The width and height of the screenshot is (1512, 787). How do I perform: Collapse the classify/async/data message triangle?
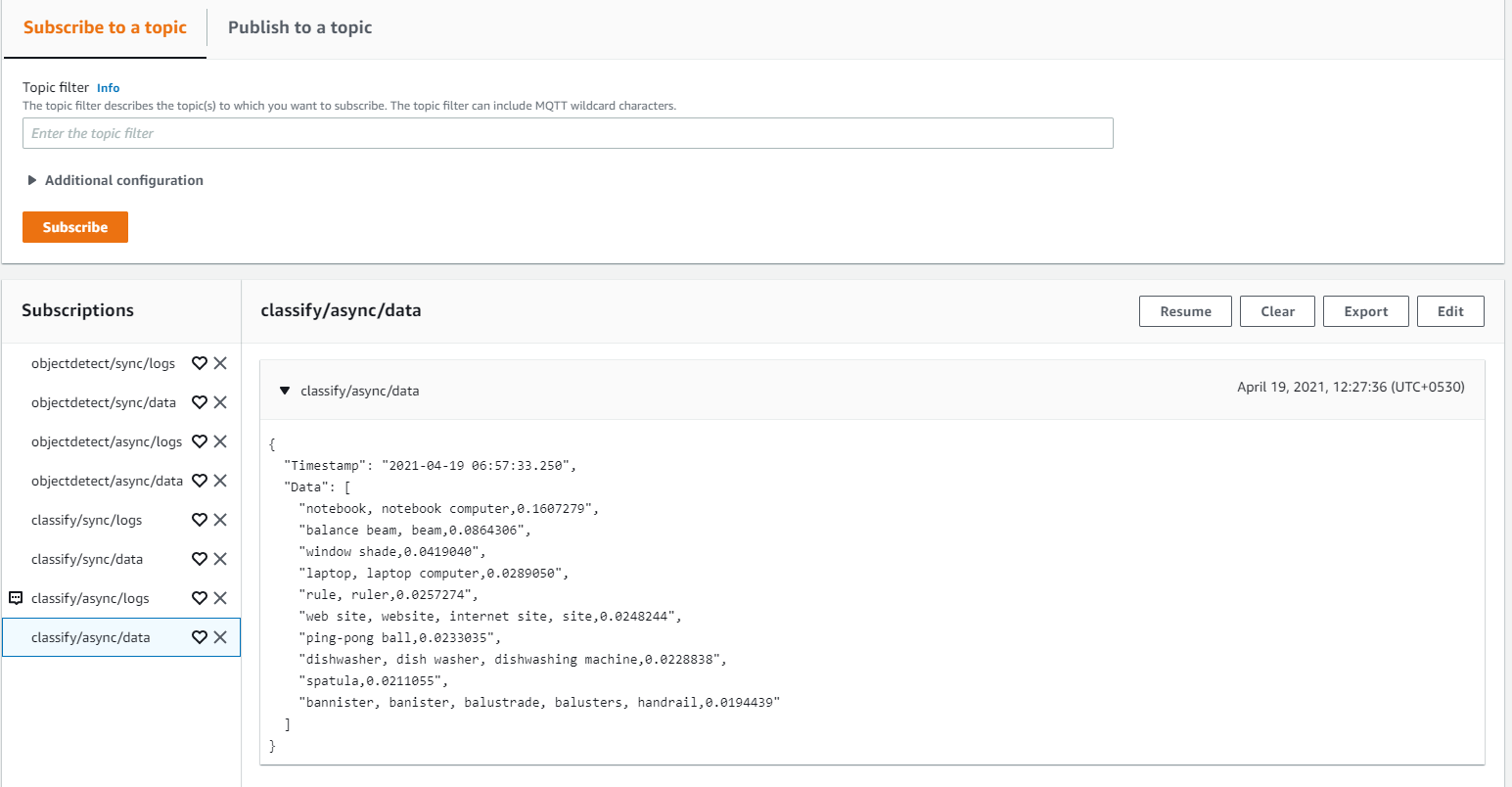pos(285,391)
